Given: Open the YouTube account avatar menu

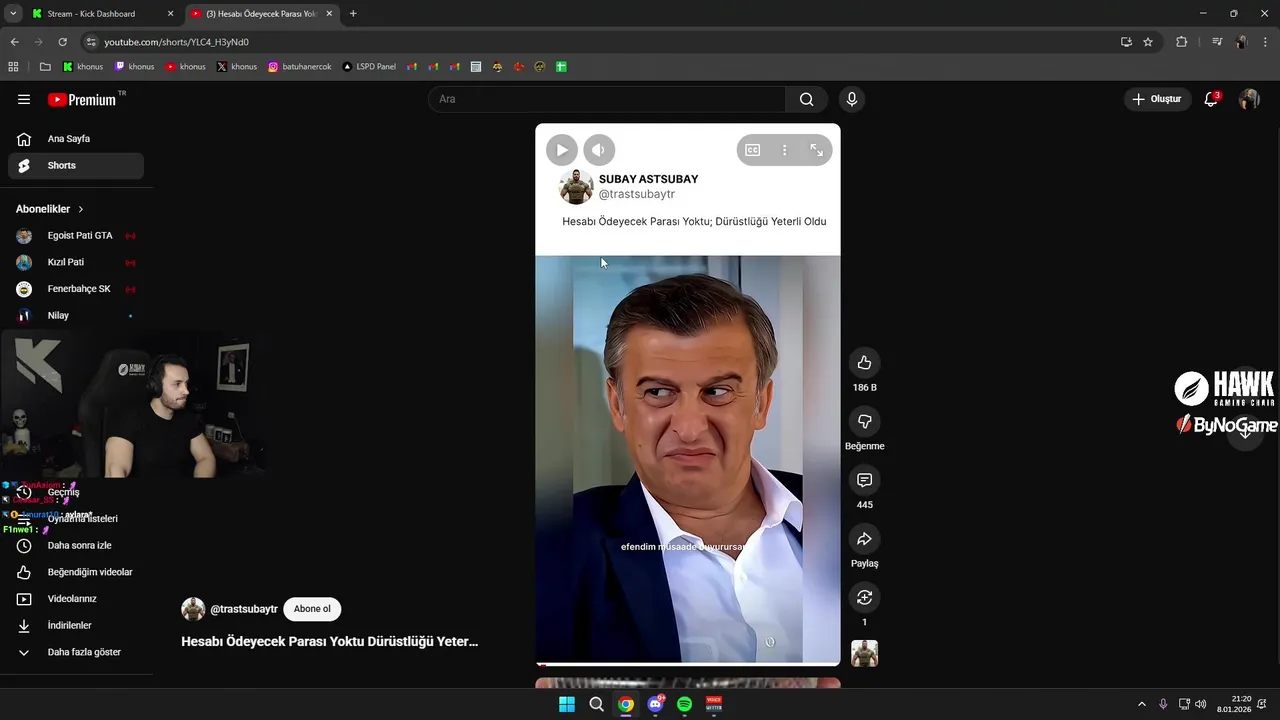Looking at the screenshot, I should coord(1249,99).
